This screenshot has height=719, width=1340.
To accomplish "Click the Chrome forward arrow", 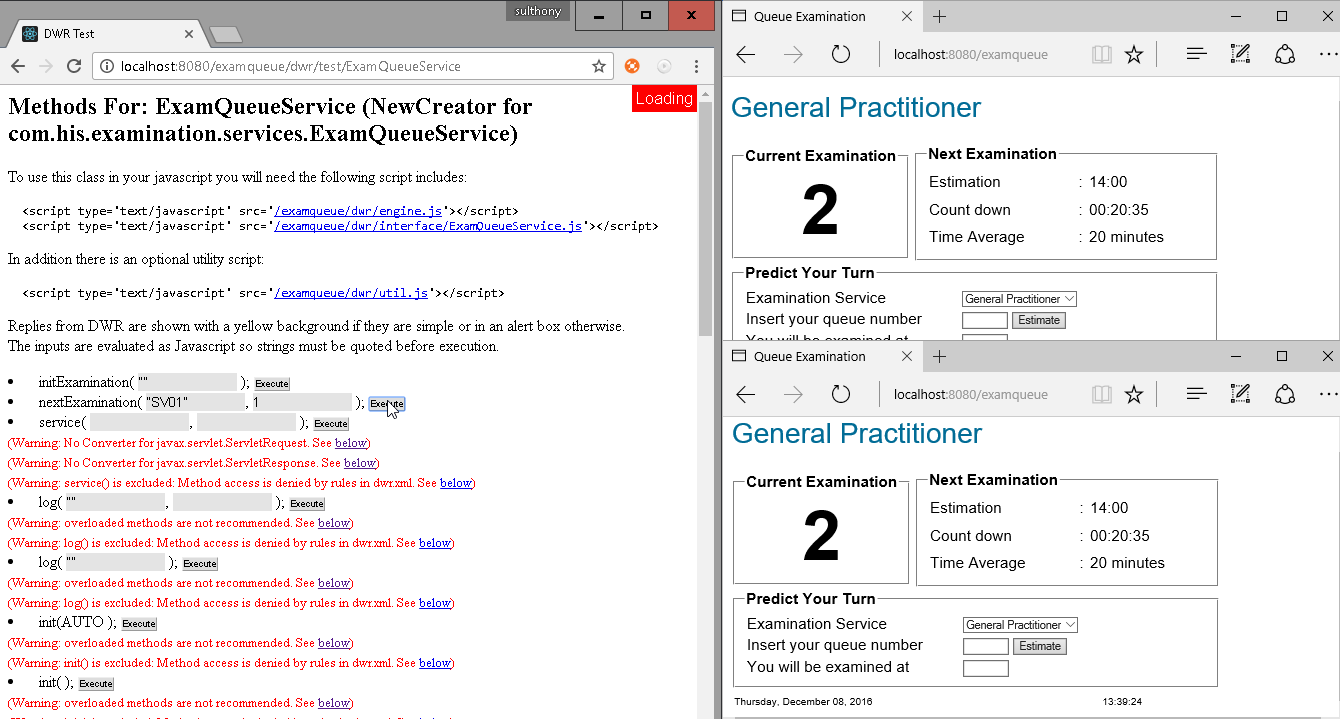I will tap(46, 66).
